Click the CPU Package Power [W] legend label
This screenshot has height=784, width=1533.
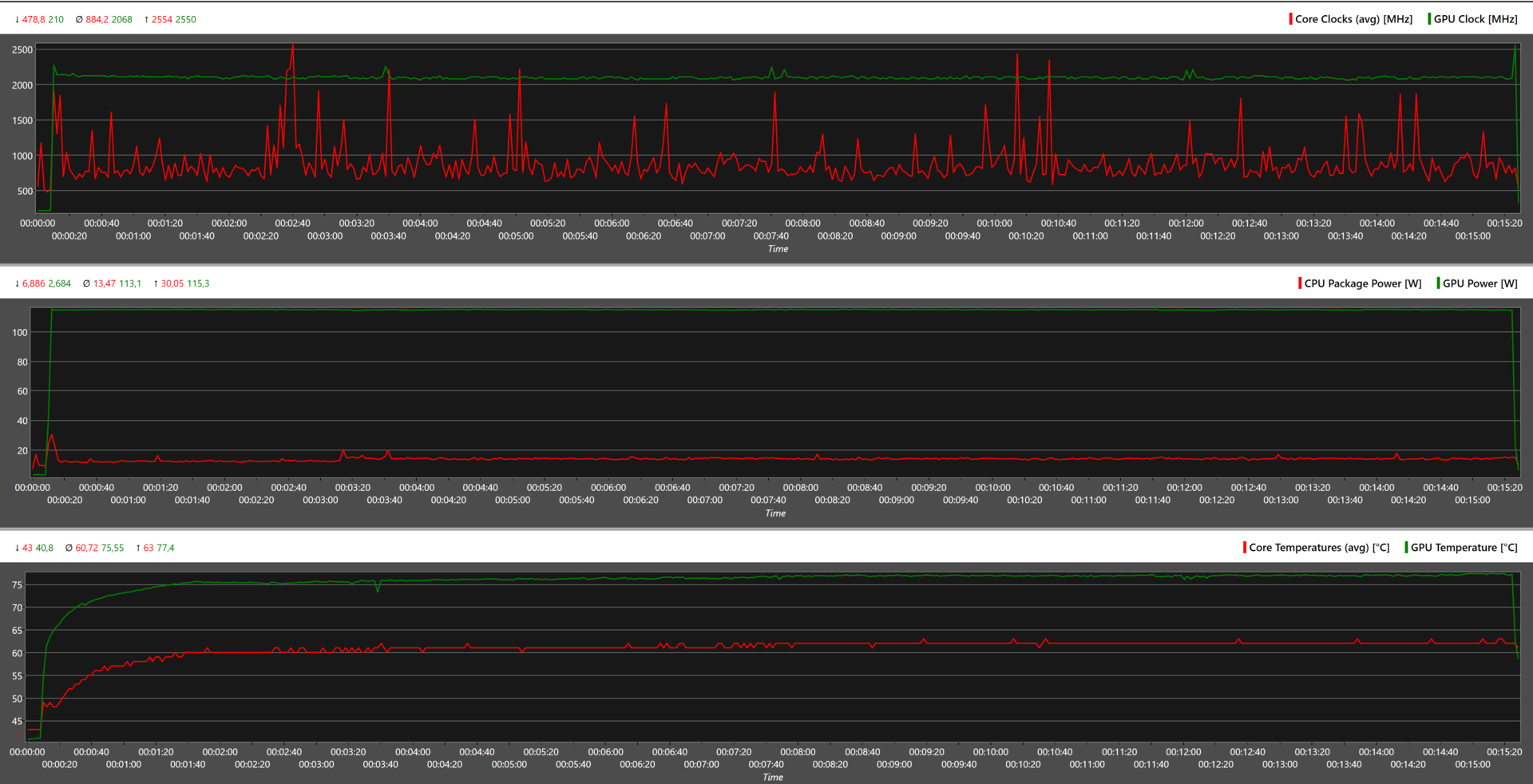pyautogui.click(x=1363, y=283)
